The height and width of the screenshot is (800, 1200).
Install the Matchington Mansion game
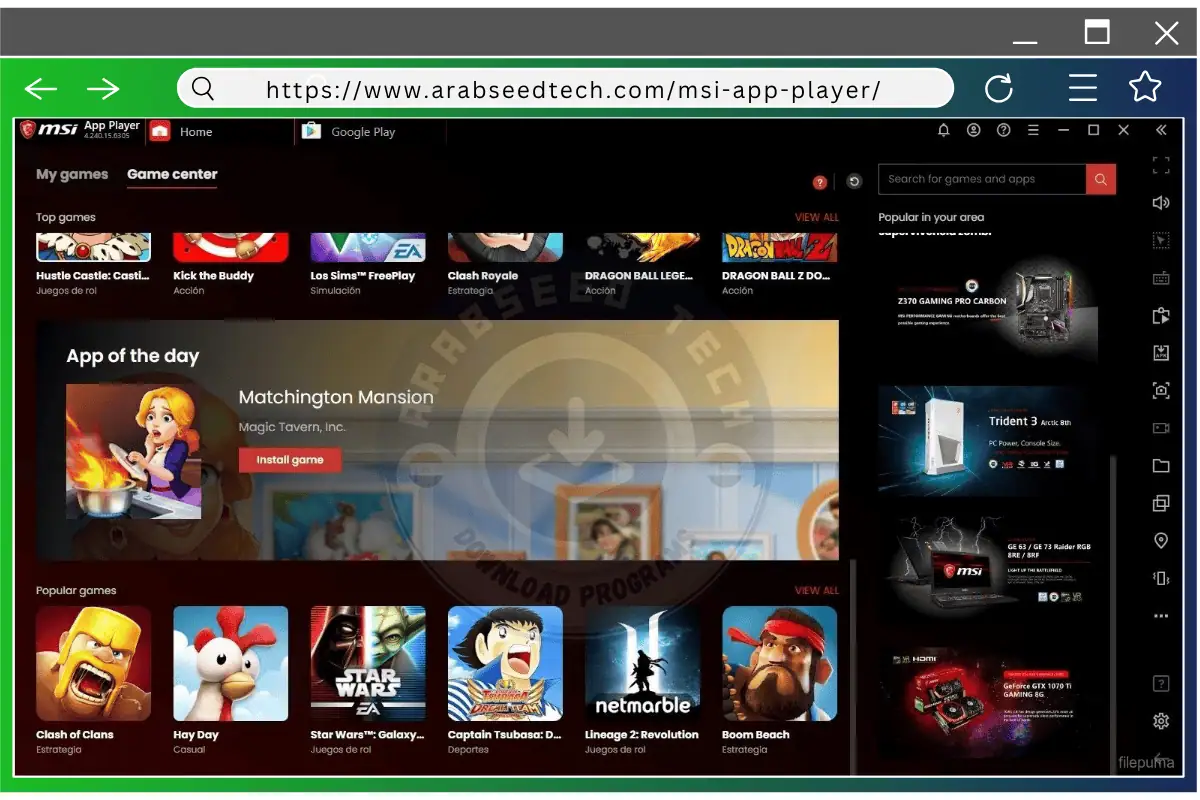pos(290,459)
